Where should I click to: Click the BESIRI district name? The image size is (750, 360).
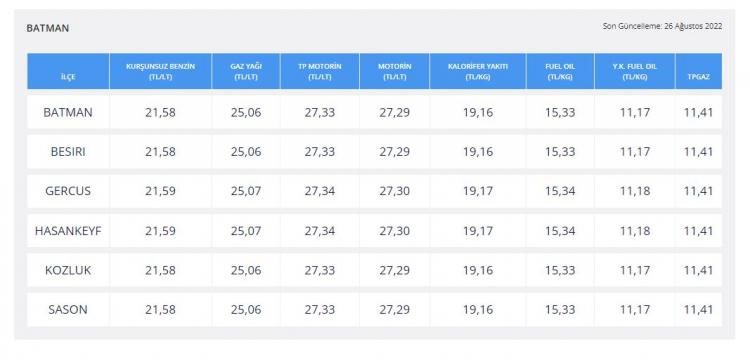tap(68, 152)
